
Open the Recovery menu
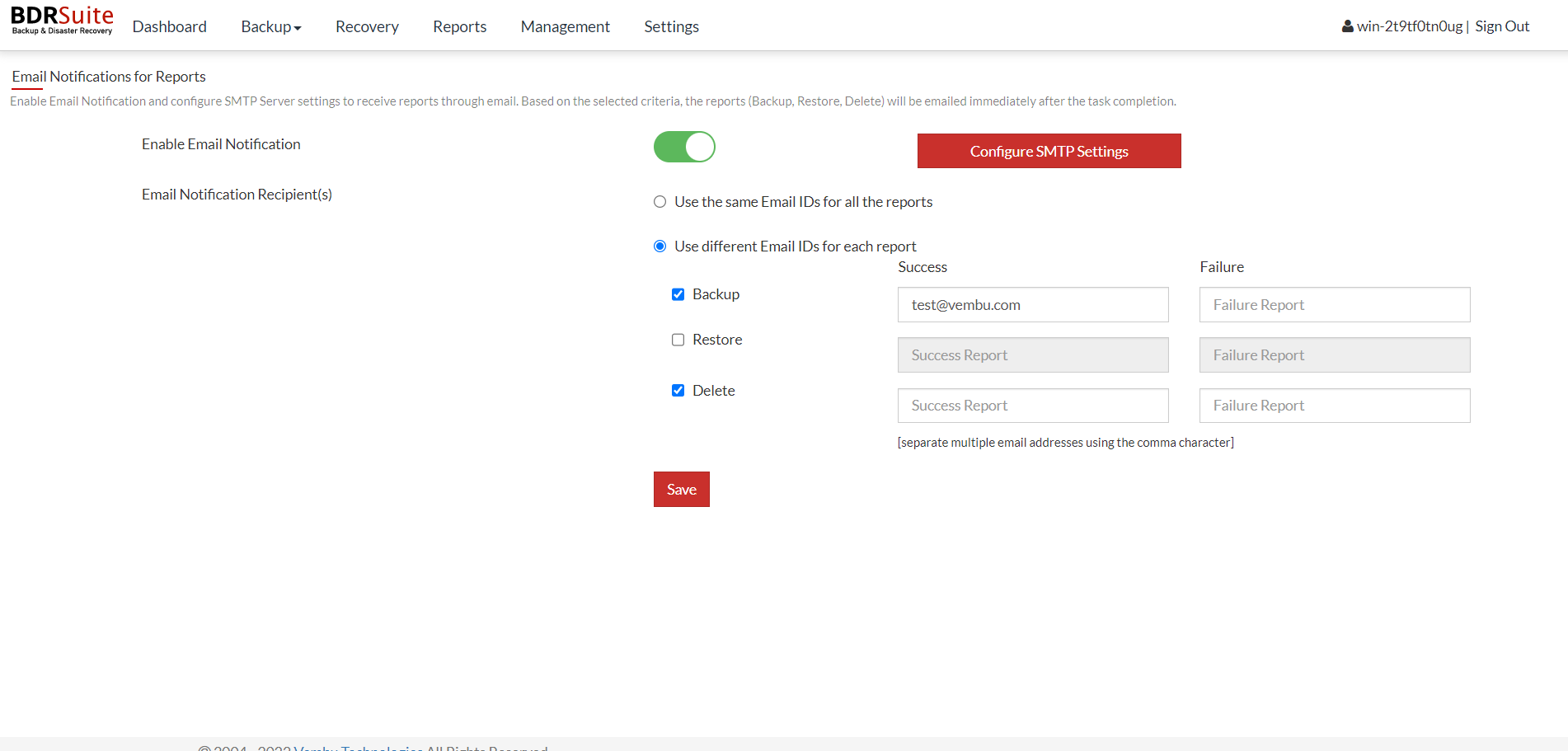(367, 26)
